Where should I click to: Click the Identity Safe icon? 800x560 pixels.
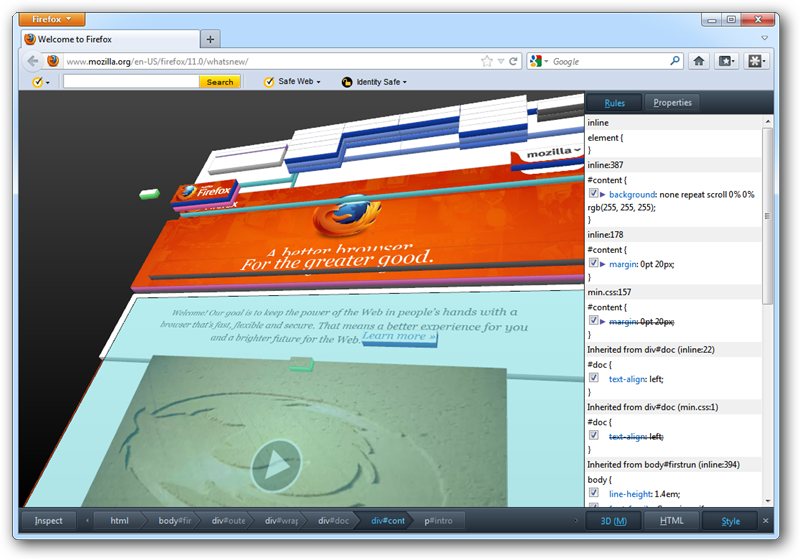(347, 82)
